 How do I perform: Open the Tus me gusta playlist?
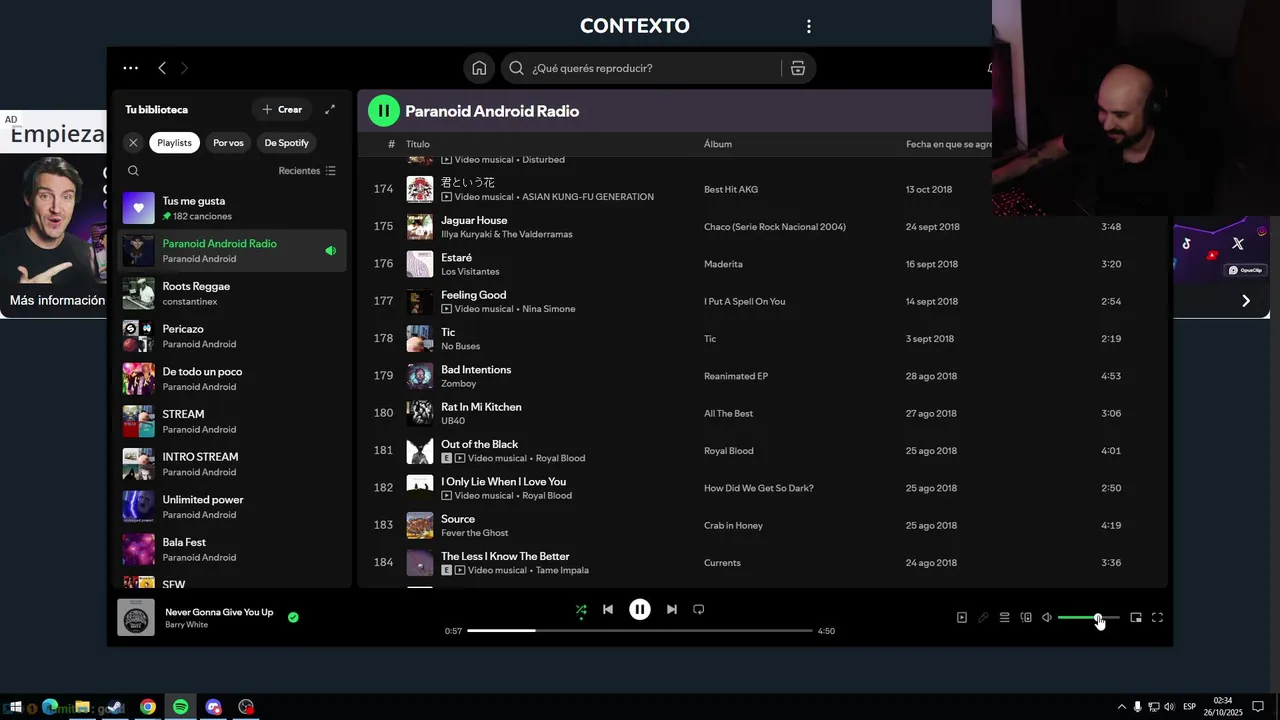tap(232, 208)
